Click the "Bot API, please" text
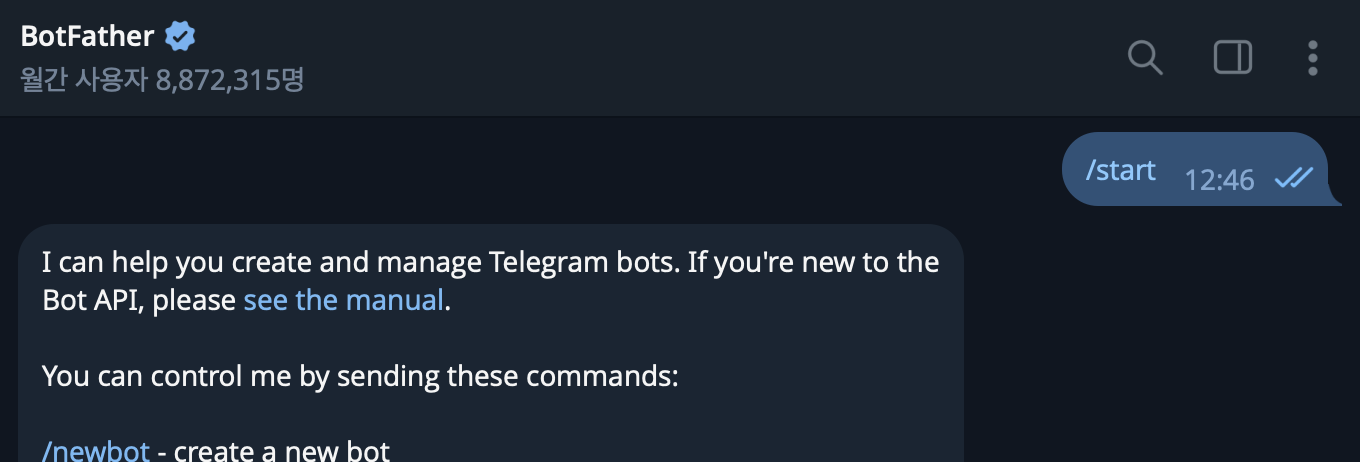The image size is (1360, 462). point(139,300)
